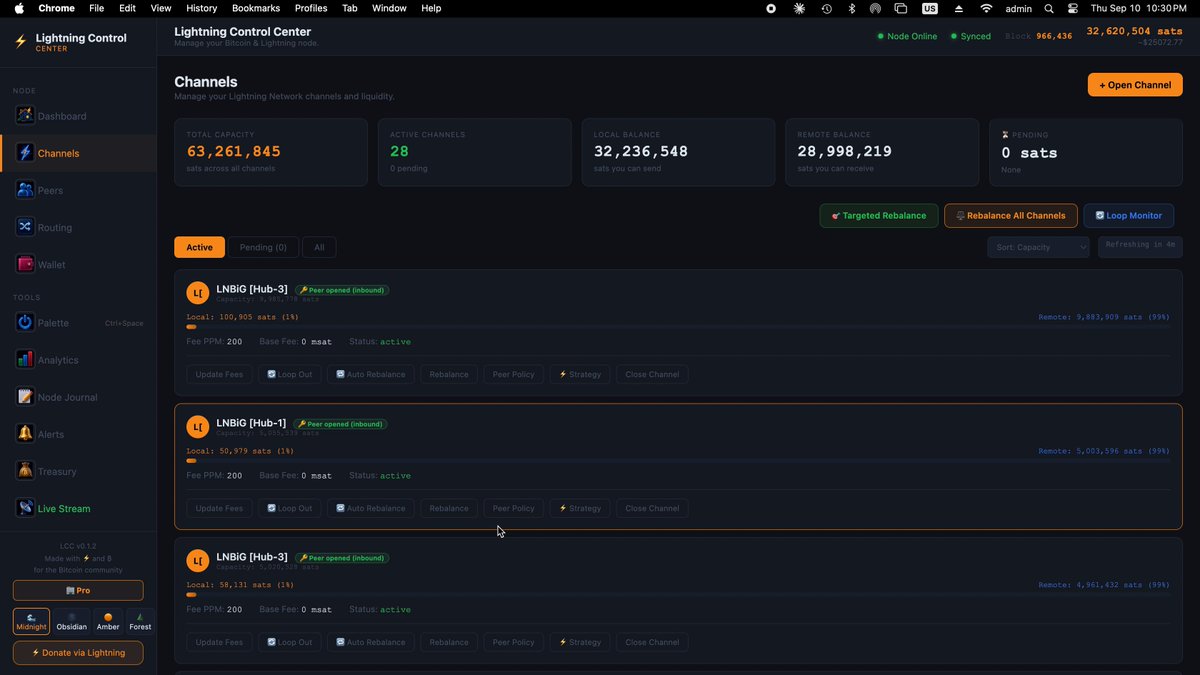Switch to the Amber theme
The width and height of the screenshot is (1200, 675).
pyautogui.click(x=108, y=621)
